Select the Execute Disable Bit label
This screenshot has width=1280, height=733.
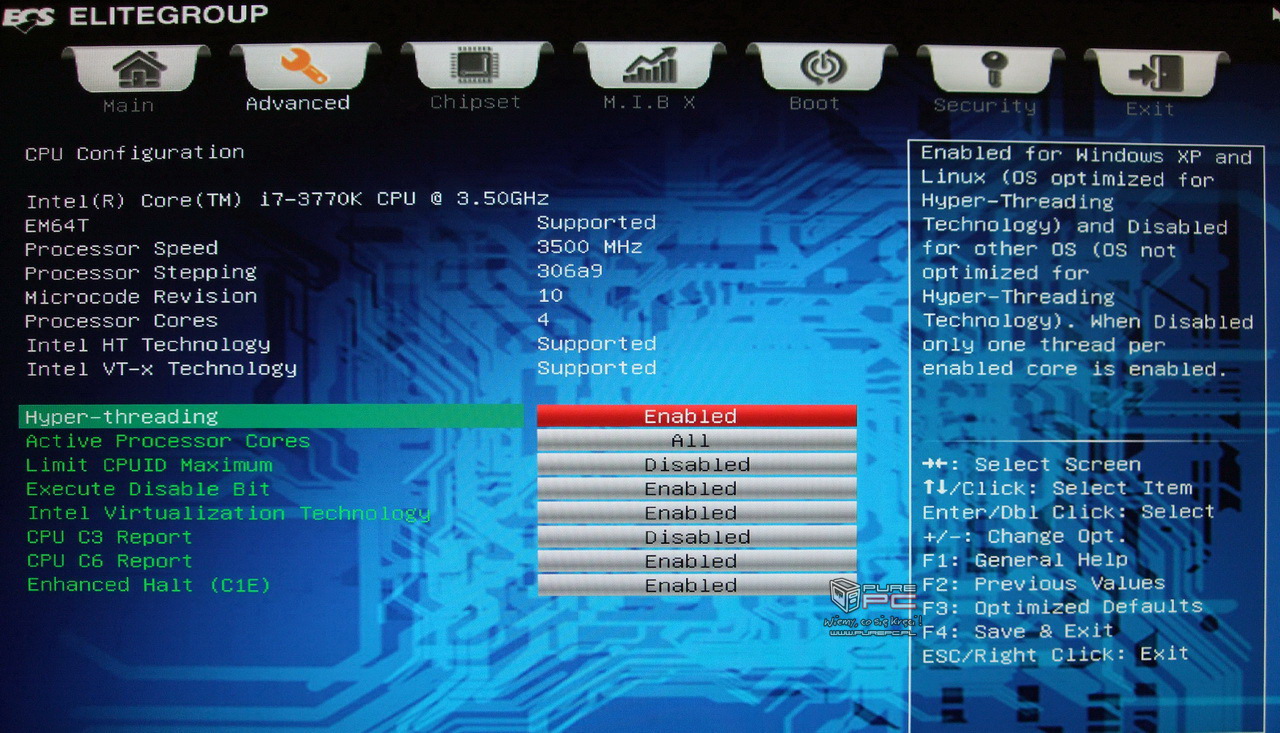[x=148, y=489]
